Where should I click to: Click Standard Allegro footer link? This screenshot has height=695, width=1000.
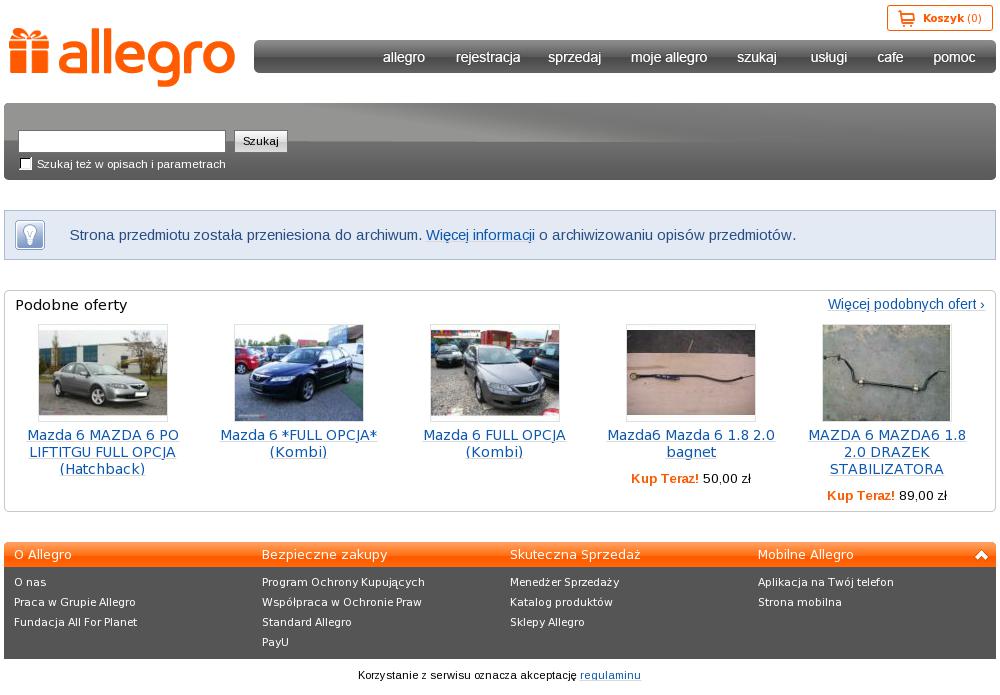point(307,622)
